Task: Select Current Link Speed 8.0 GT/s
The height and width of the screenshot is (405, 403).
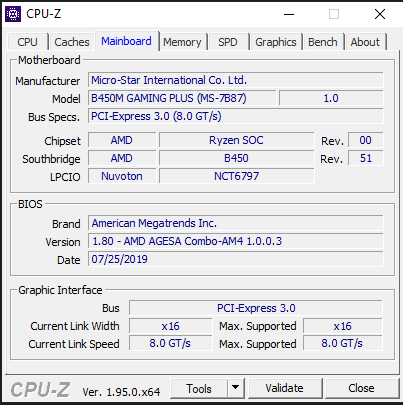Action: [171, 343]
